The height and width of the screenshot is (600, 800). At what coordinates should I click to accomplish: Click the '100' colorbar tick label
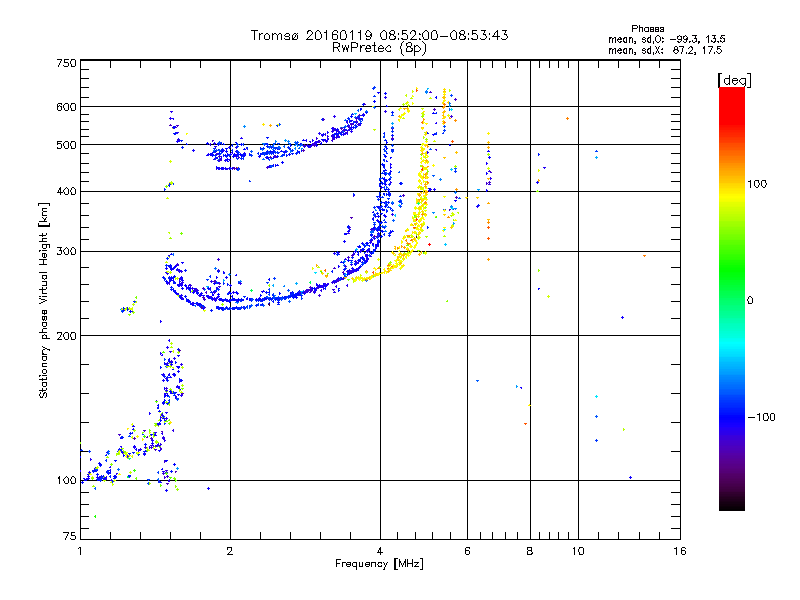(757, 184)
